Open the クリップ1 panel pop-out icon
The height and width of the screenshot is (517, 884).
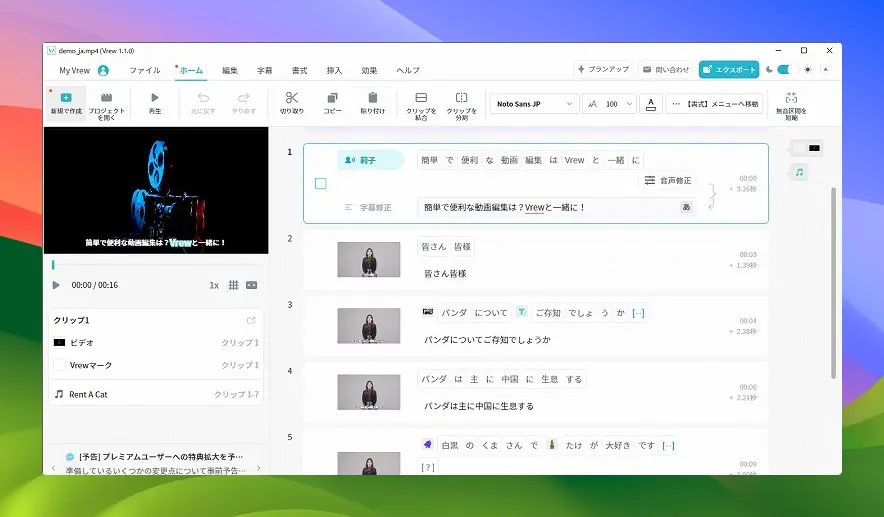251,320
